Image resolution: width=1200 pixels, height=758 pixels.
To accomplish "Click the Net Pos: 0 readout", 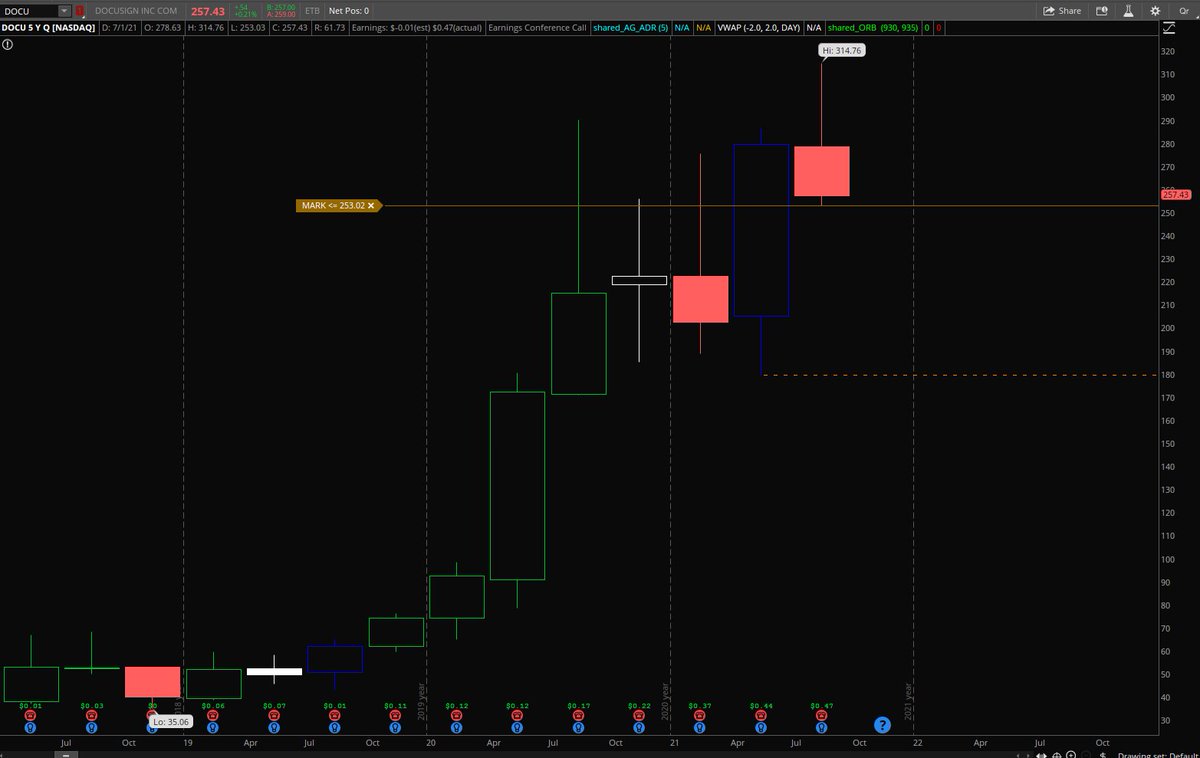I will (x=349, y=10).
